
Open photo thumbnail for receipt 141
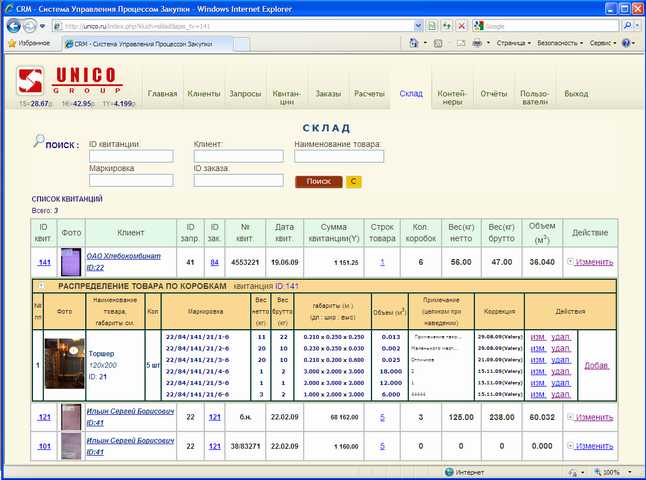pyautogui.click(x=71, y=262)
